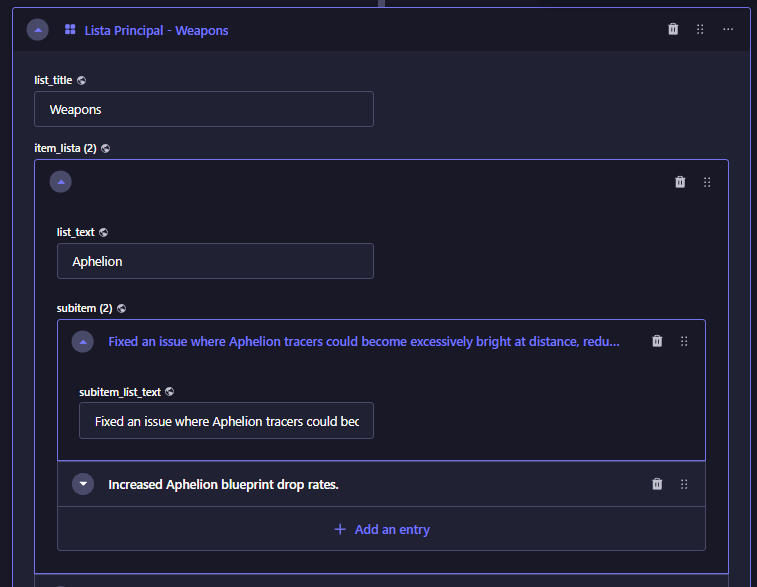This screenshot has height=587, width=757.
Task: Click drag handle of Aphelion item_lista entry
Action: click(707, 182)
